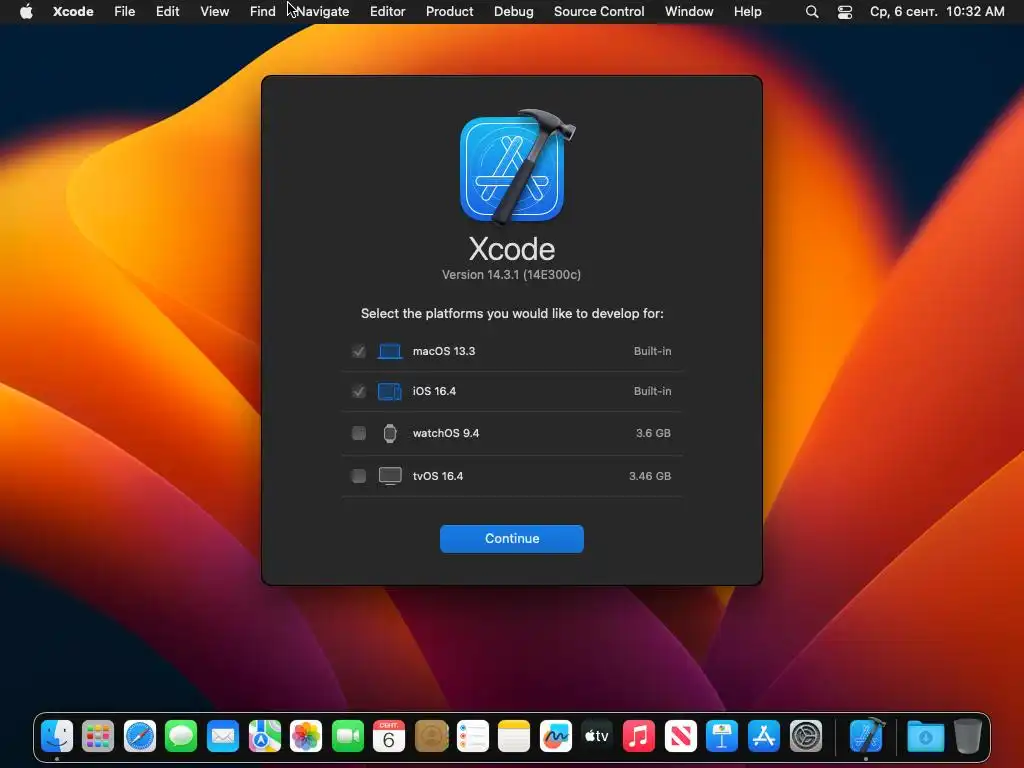
Task: Open the Window menu
Action: click(689, 12)
